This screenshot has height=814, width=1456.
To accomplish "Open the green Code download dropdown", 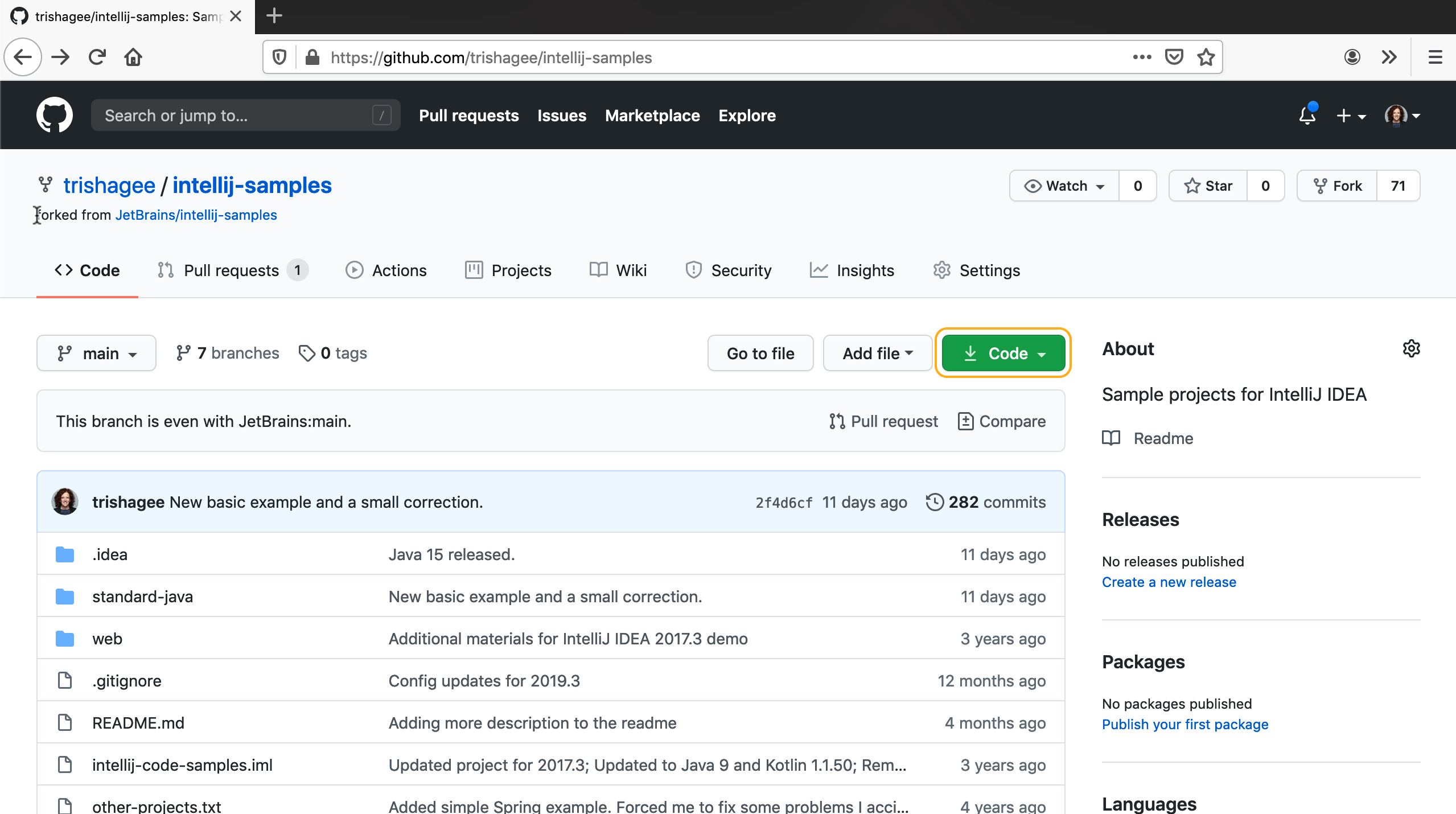I will pos(1003,353).
